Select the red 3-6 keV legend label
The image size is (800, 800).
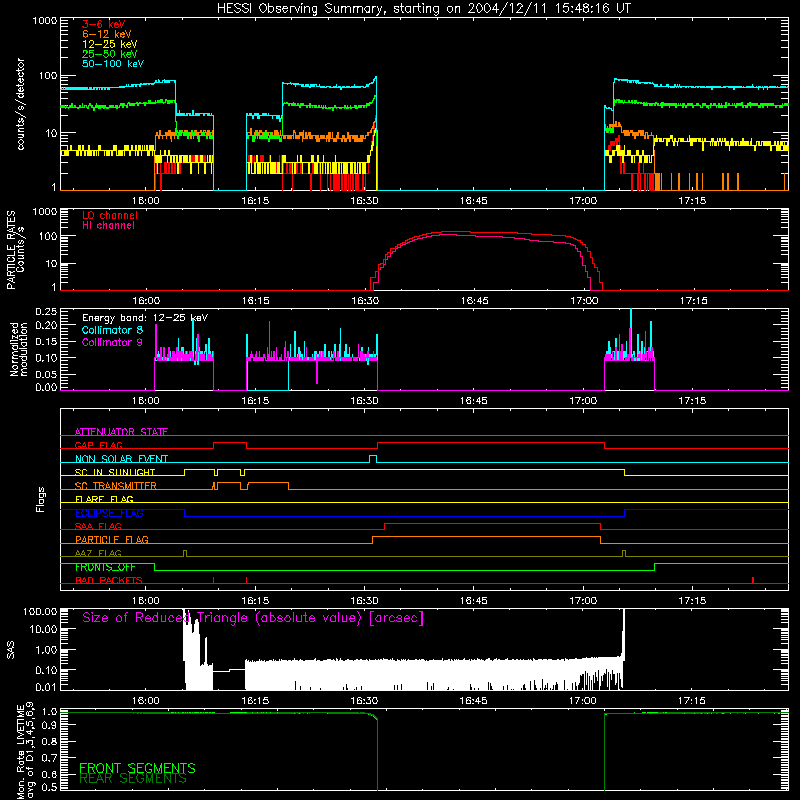pyautogui.click(x=104, y=24)
